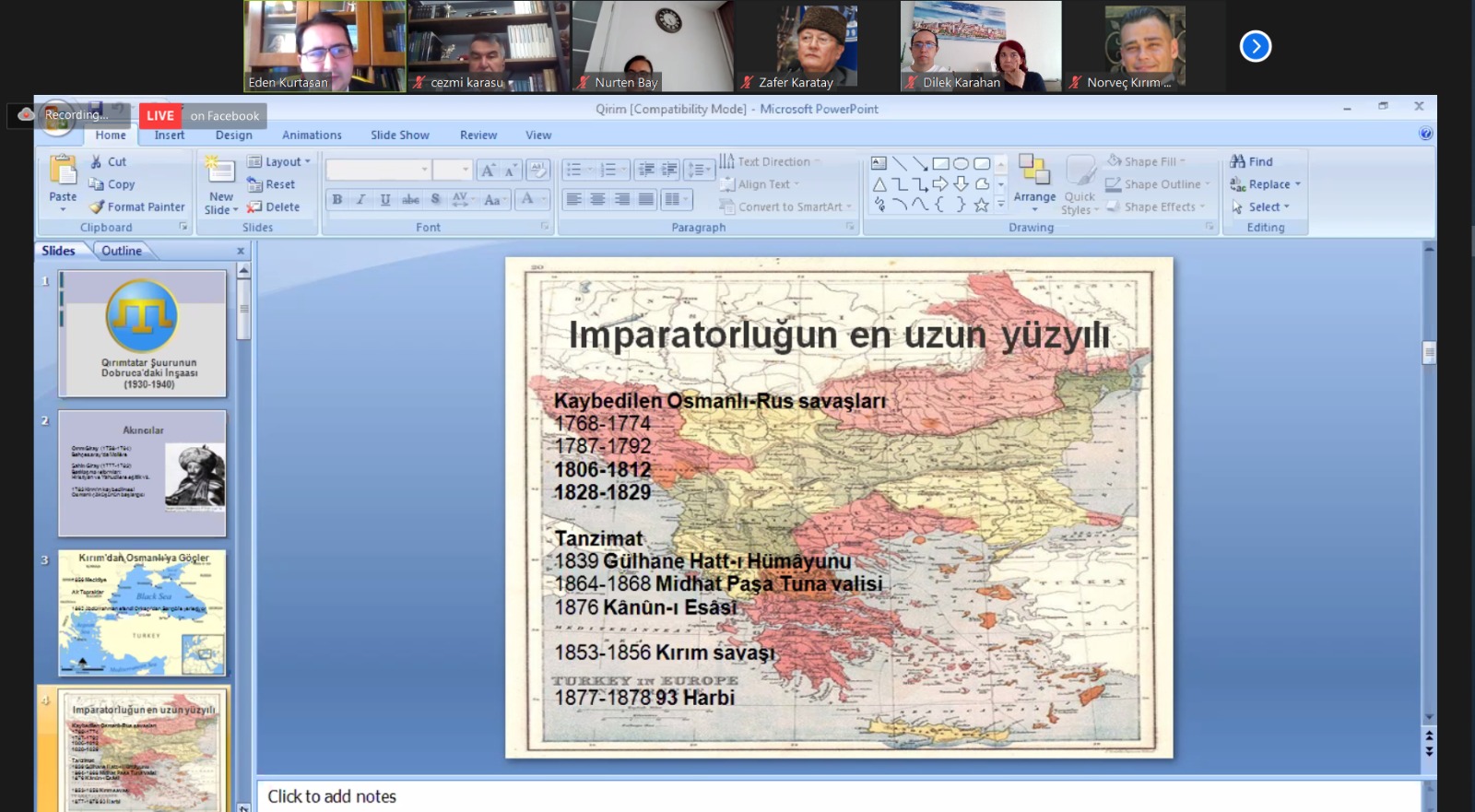Image resolution: width=1475 pixels, height=812 pixels.
Task: Decrease the list indent level
Action: 646,170
